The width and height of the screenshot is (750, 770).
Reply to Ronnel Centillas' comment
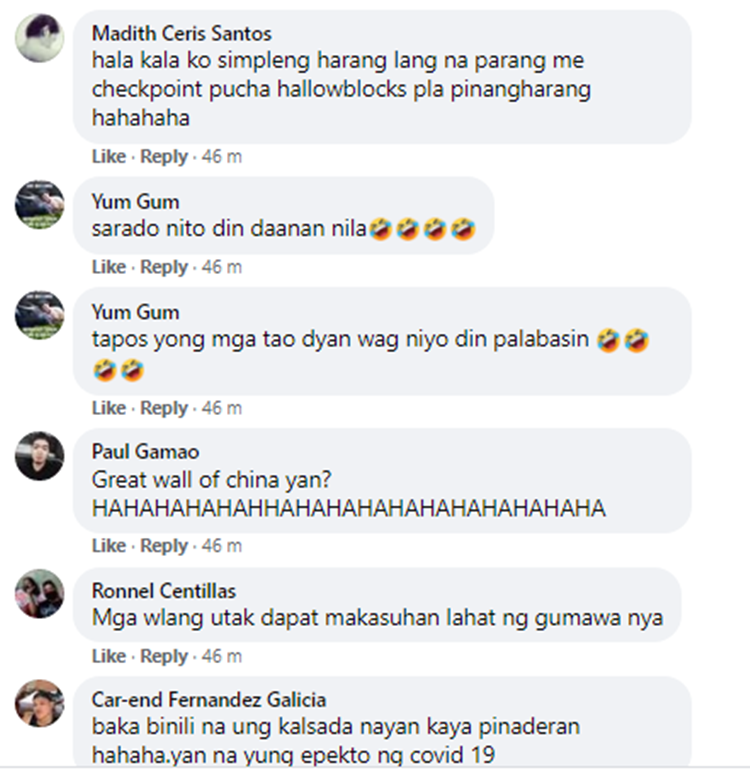[164, 656]
